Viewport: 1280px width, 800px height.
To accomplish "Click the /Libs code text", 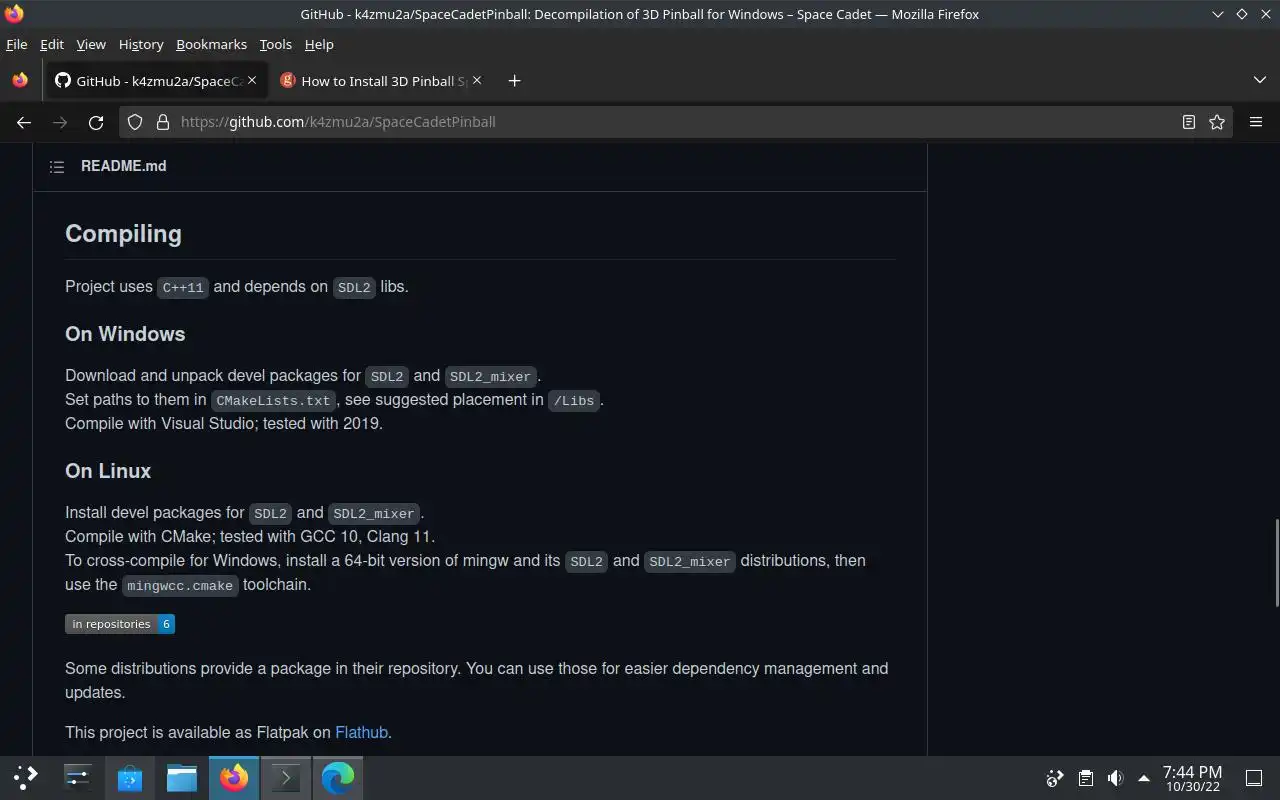I will click(574, 401).
